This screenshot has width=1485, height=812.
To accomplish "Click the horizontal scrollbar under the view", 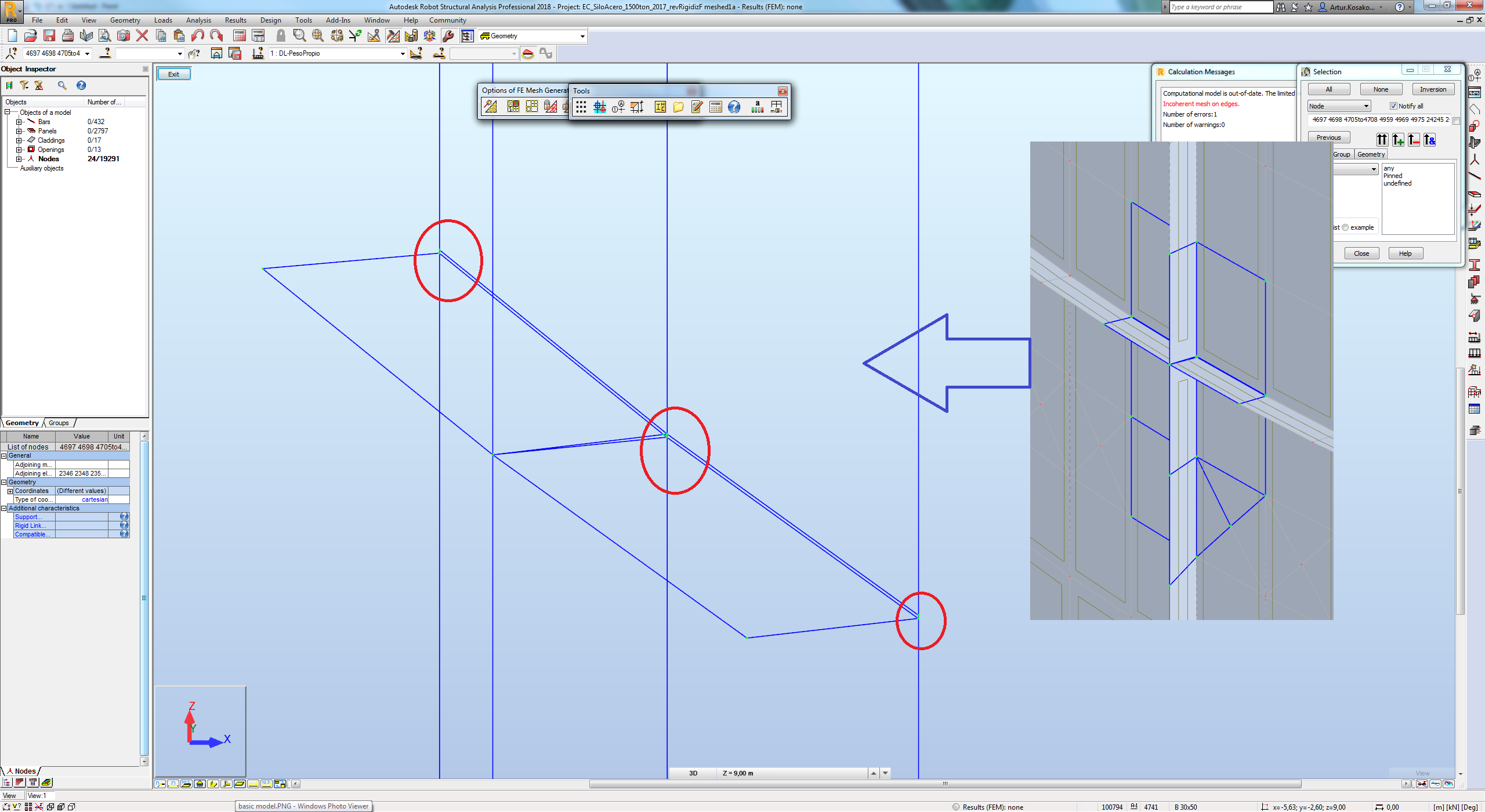I will pos(945,784).
